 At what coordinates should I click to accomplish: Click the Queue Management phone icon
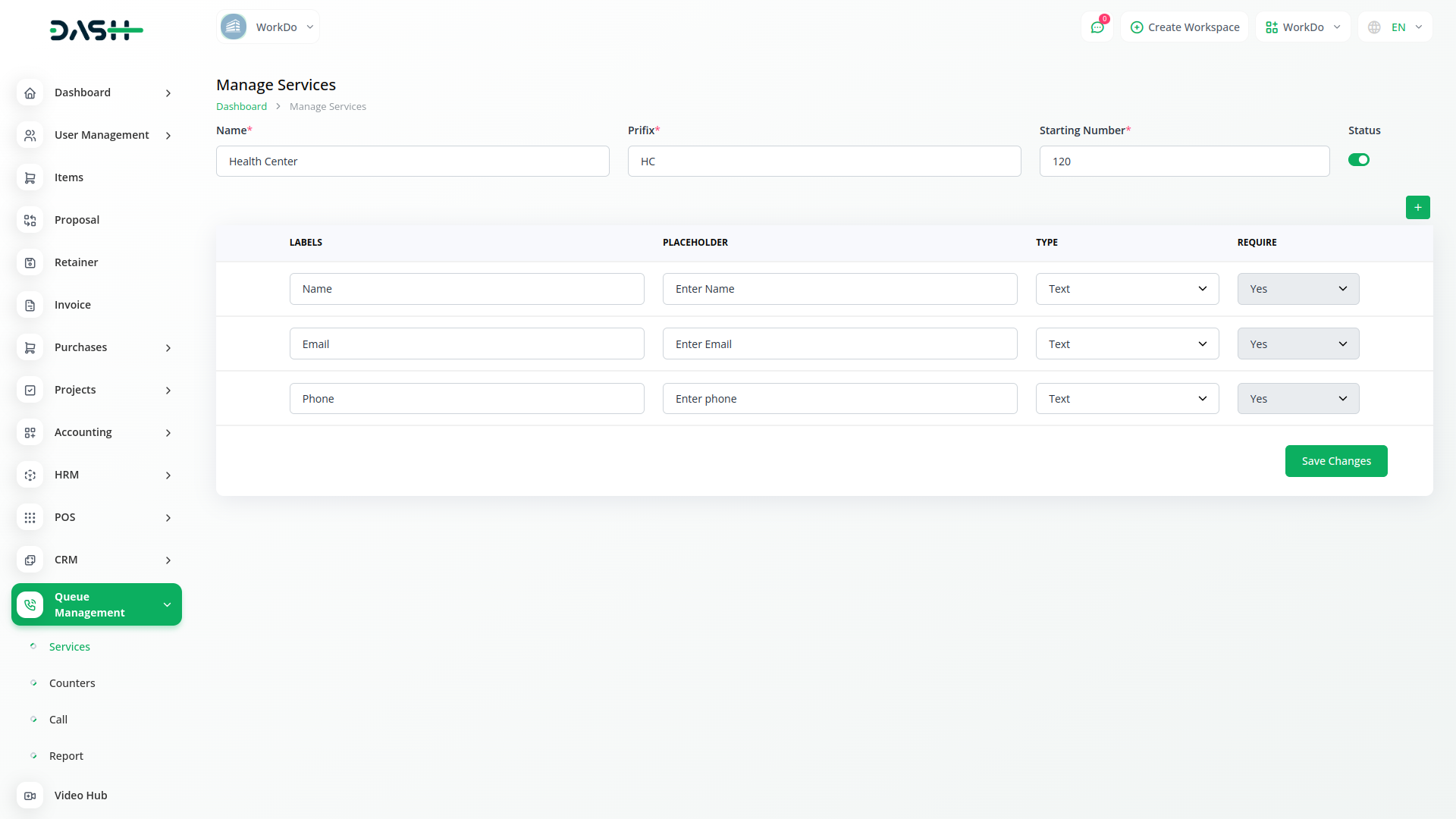30,604
